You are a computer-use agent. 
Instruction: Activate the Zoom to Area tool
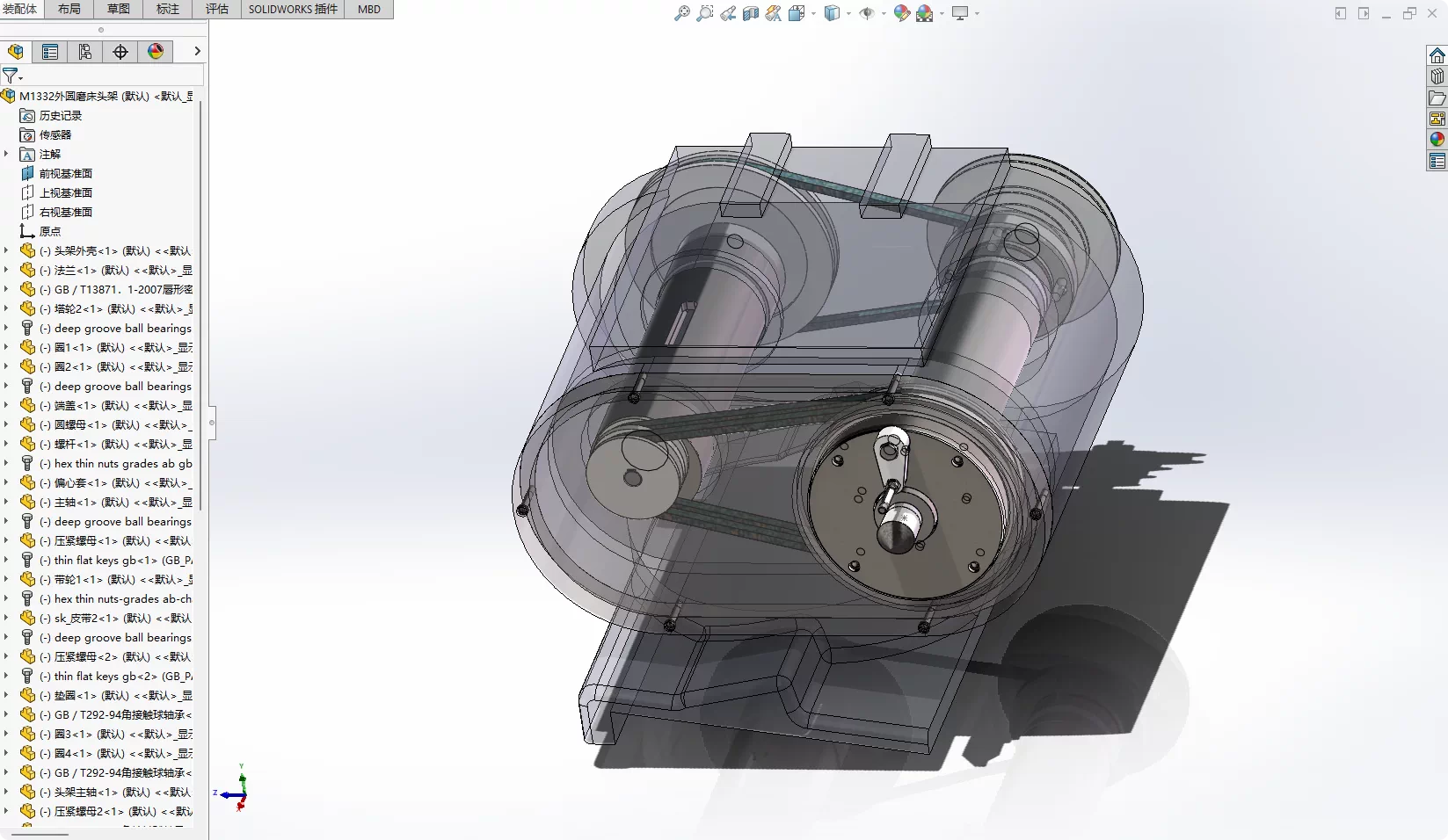pos(704,13)
